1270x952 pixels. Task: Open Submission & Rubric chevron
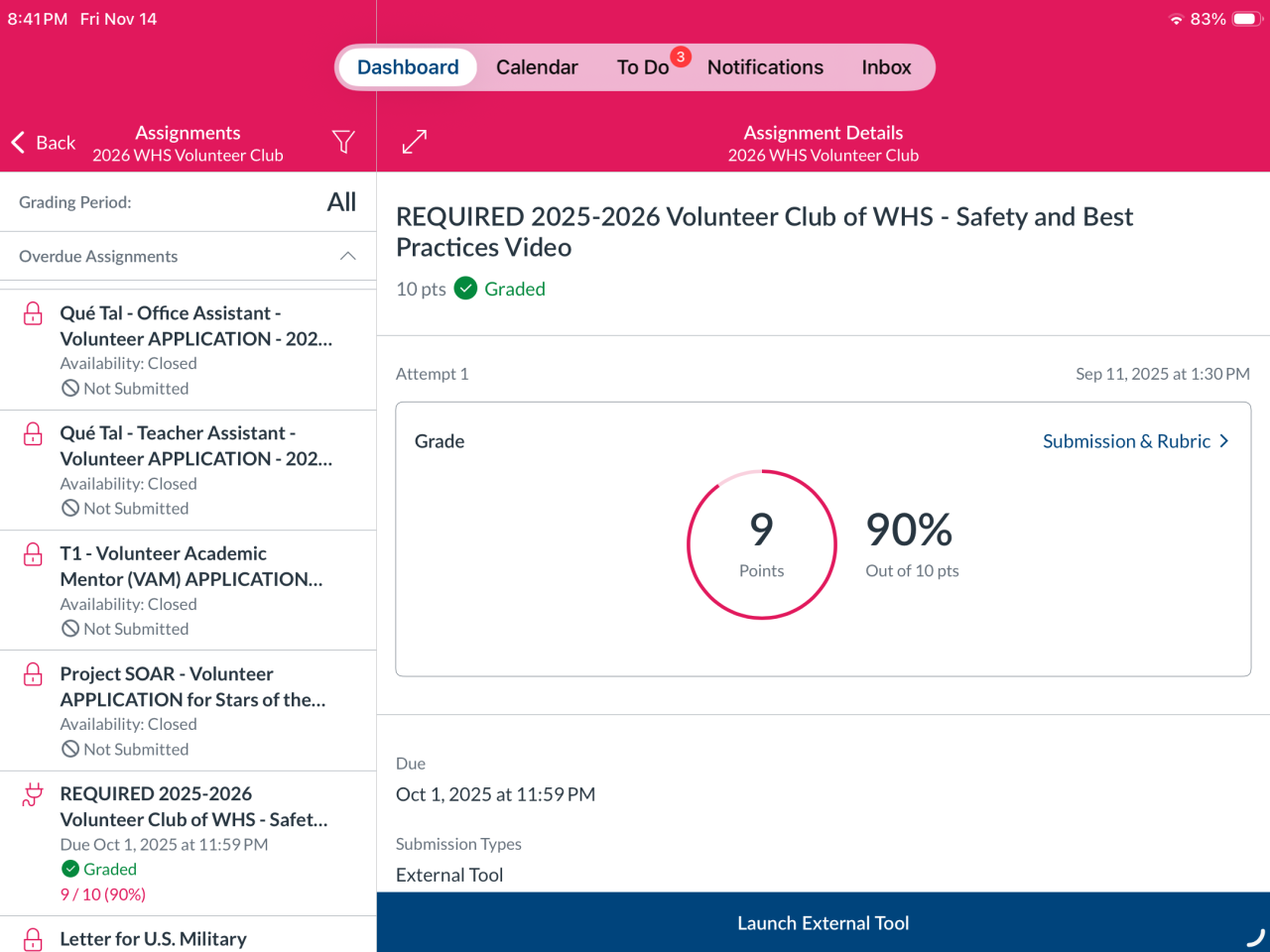pyautogui.click(x=1223, y=441)
